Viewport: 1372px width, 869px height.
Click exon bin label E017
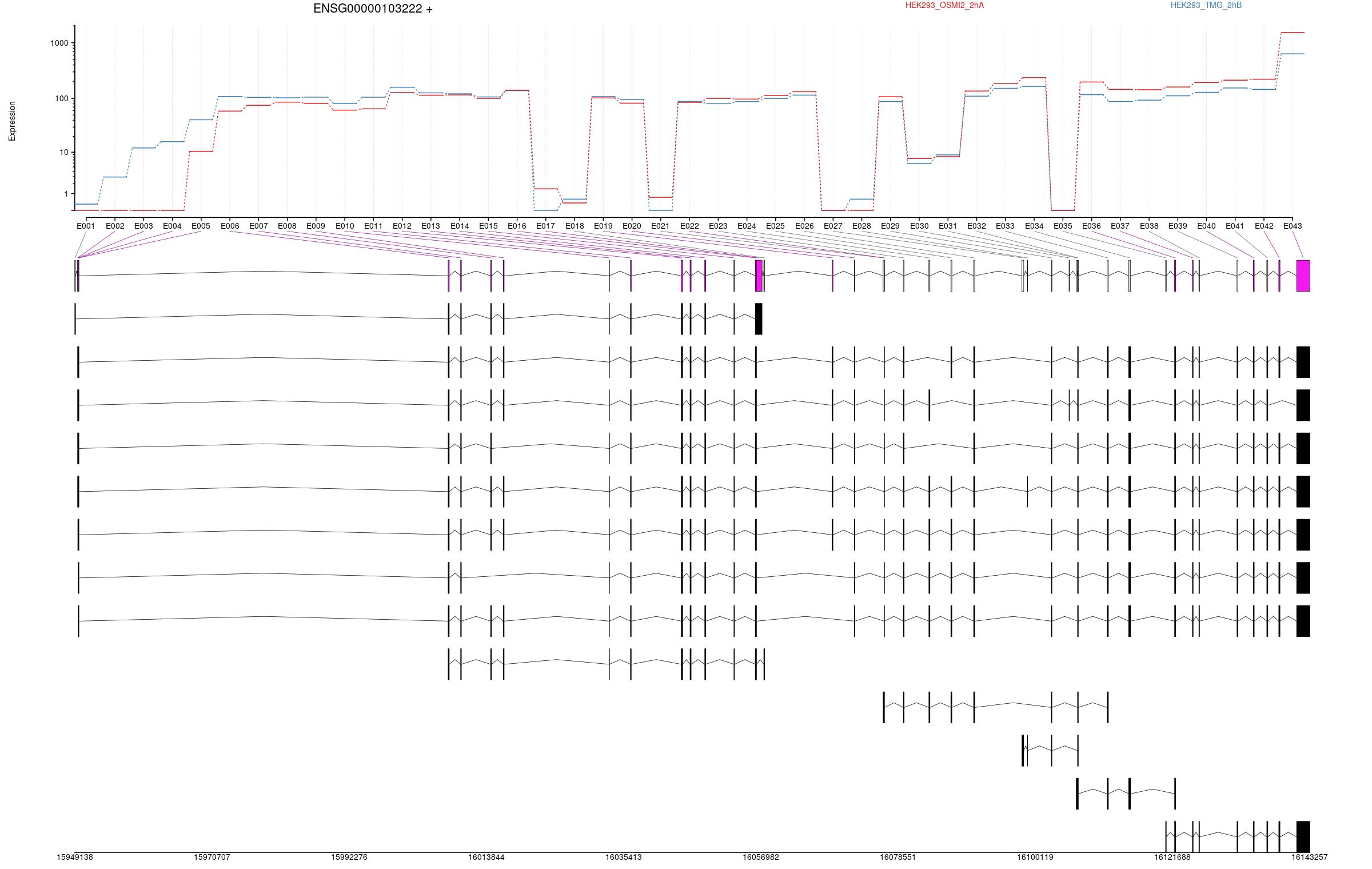pyautogui.click(x=545, y=226)
